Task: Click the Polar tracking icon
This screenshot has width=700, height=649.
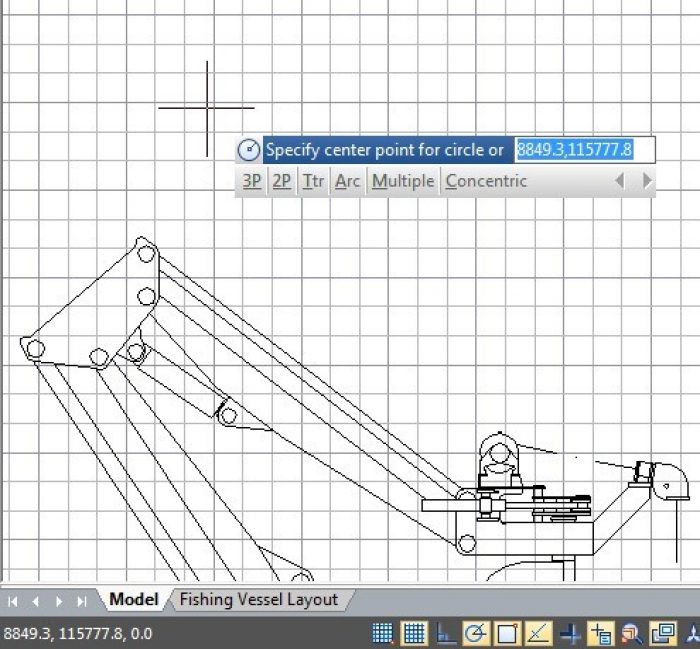Action: (476, 633)
